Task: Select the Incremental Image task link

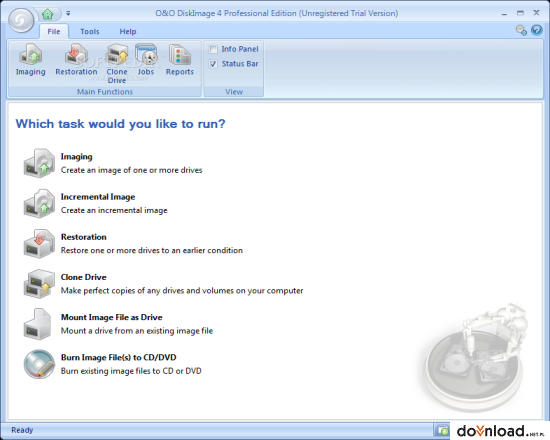Action: tap(98, 197)
